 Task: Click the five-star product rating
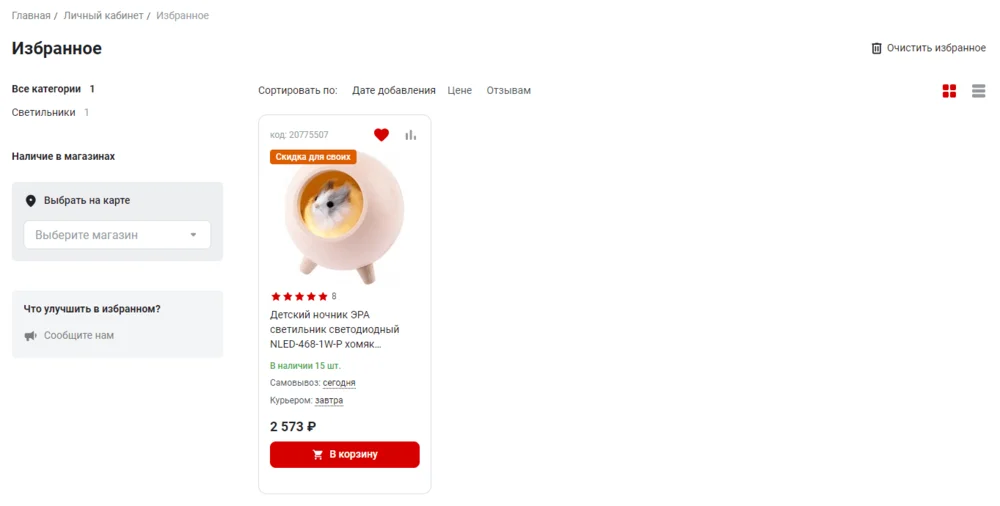pos(299,296)
